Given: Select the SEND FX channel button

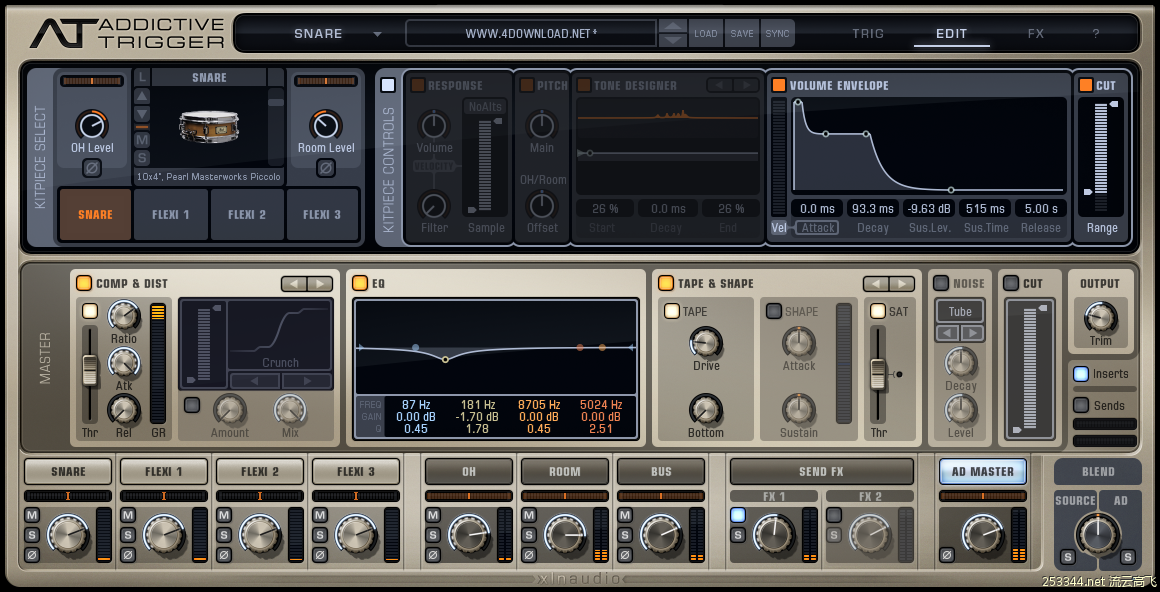Looking at the screenshot, I should (x=821, y=471).
